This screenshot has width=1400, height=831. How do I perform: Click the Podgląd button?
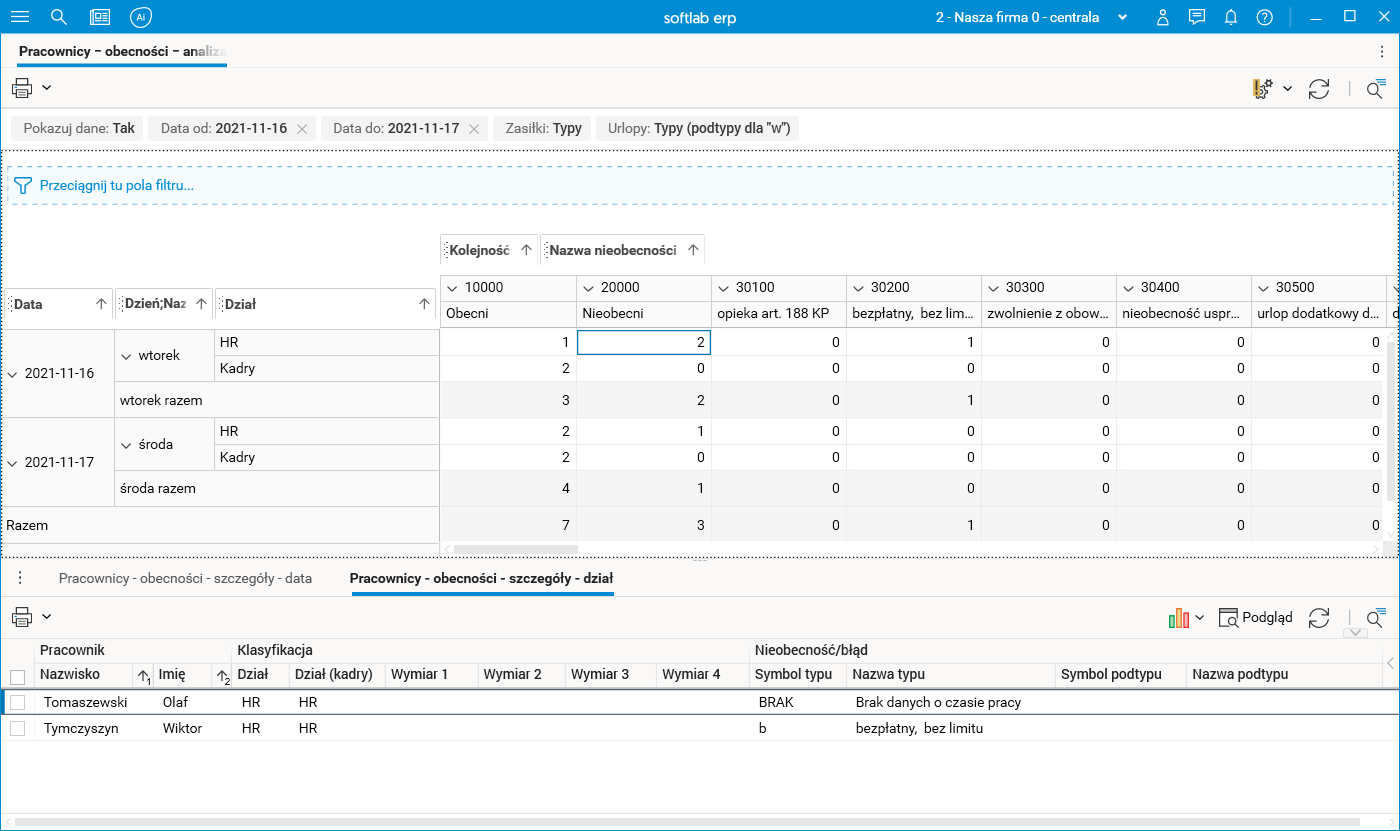point(1255,618)
